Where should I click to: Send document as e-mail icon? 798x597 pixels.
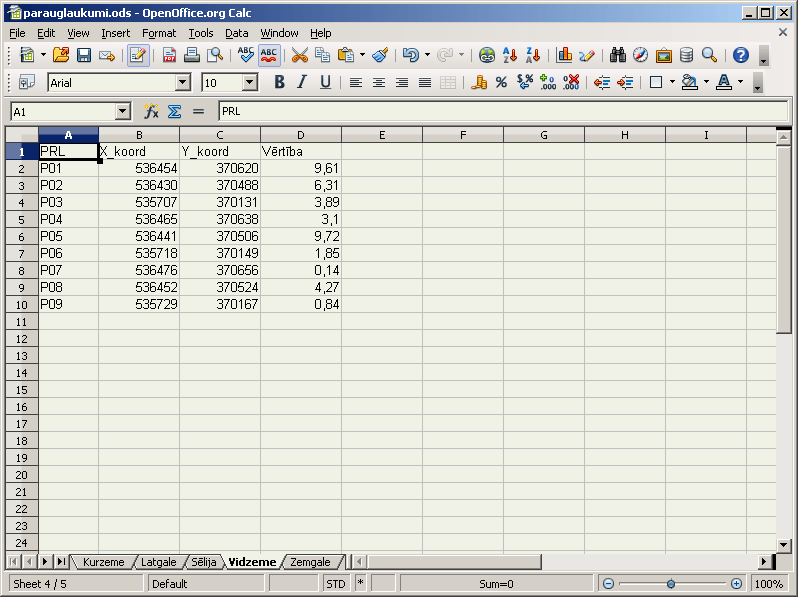(107, 55)
